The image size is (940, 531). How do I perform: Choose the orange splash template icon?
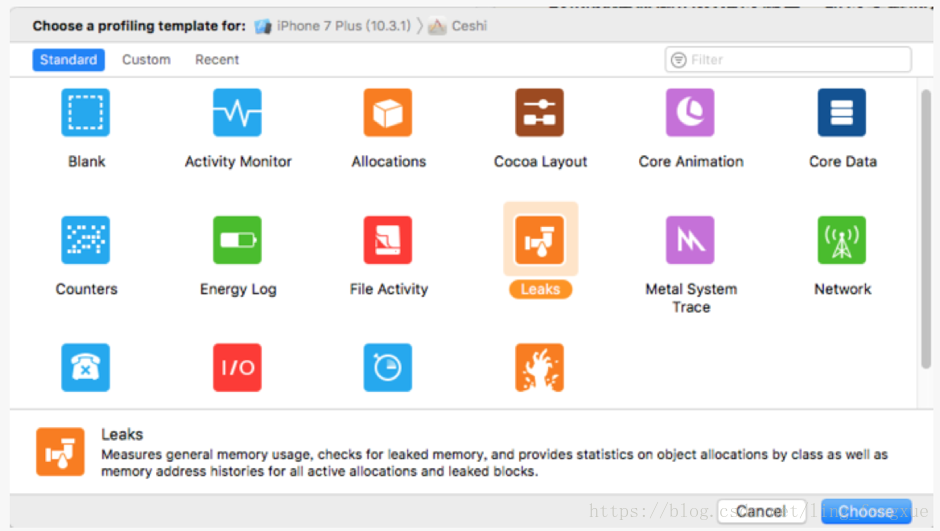[540, 367]
